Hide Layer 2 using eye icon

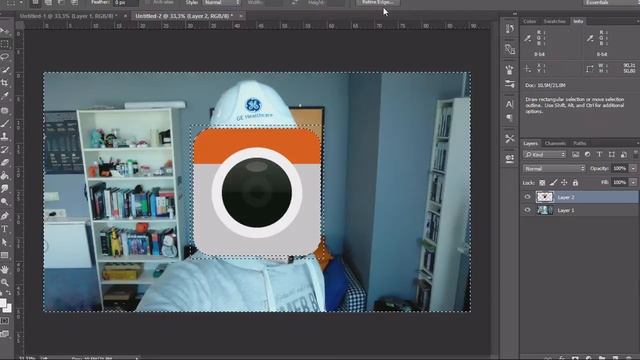point(527,197)
